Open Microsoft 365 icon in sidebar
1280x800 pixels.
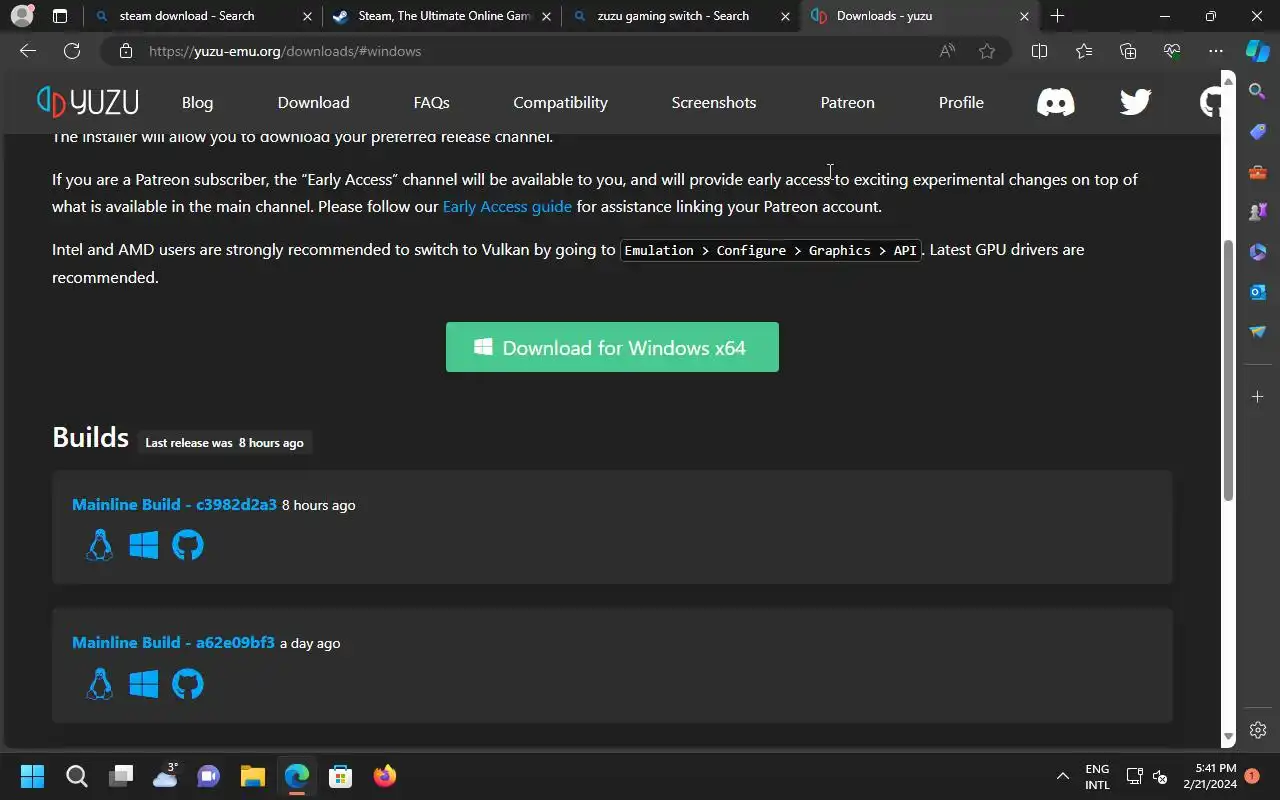[1258, 252]
